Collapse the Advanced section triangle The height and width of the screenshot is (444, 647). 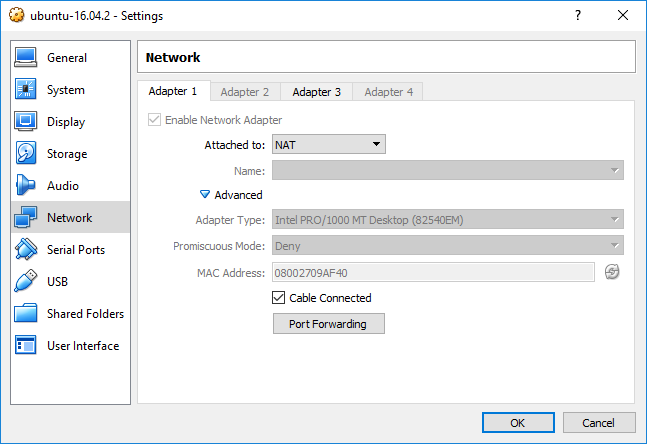[205, 194]
